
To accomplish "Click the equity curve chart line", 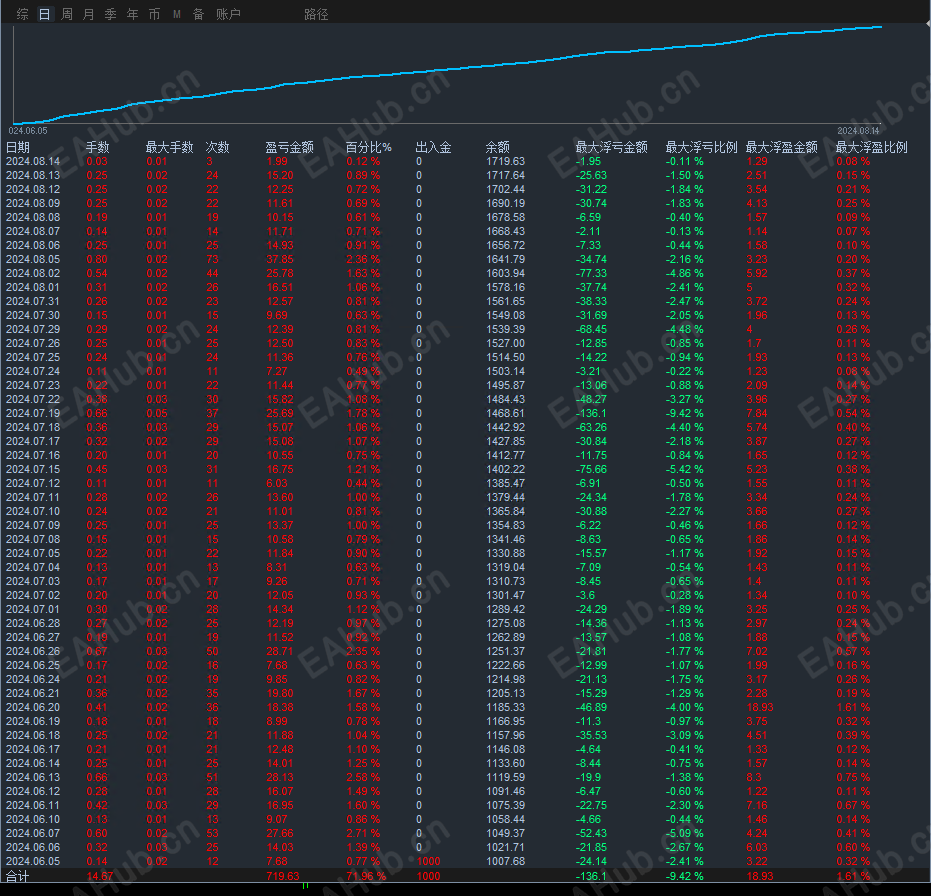I will [447, 70].
